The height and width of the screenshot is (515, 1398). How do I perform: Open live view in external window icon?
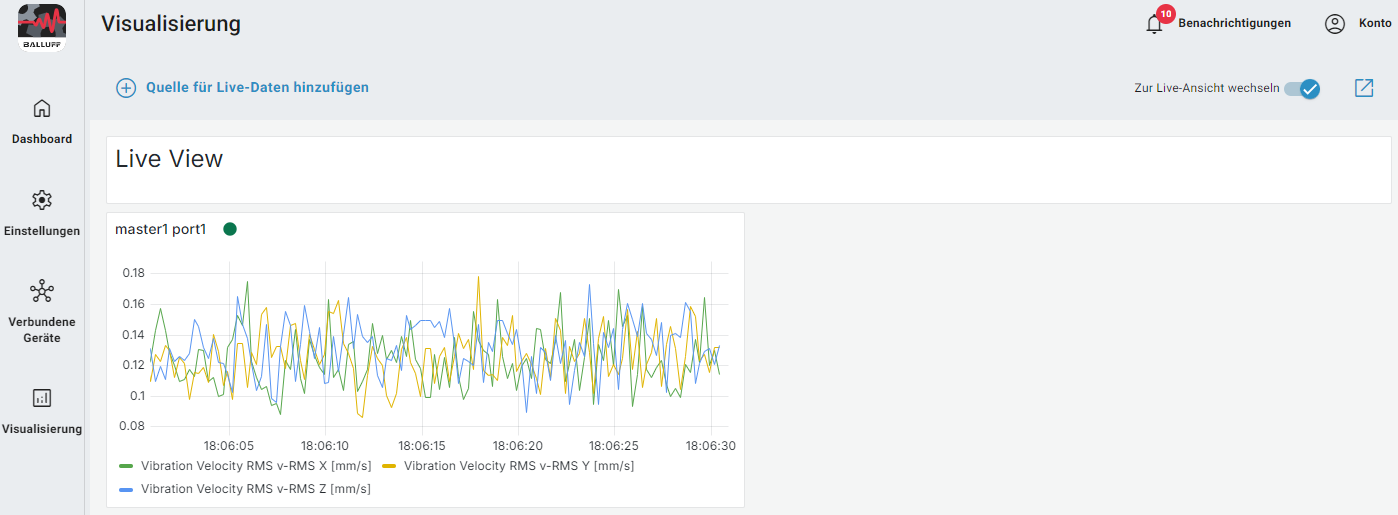1364,88
